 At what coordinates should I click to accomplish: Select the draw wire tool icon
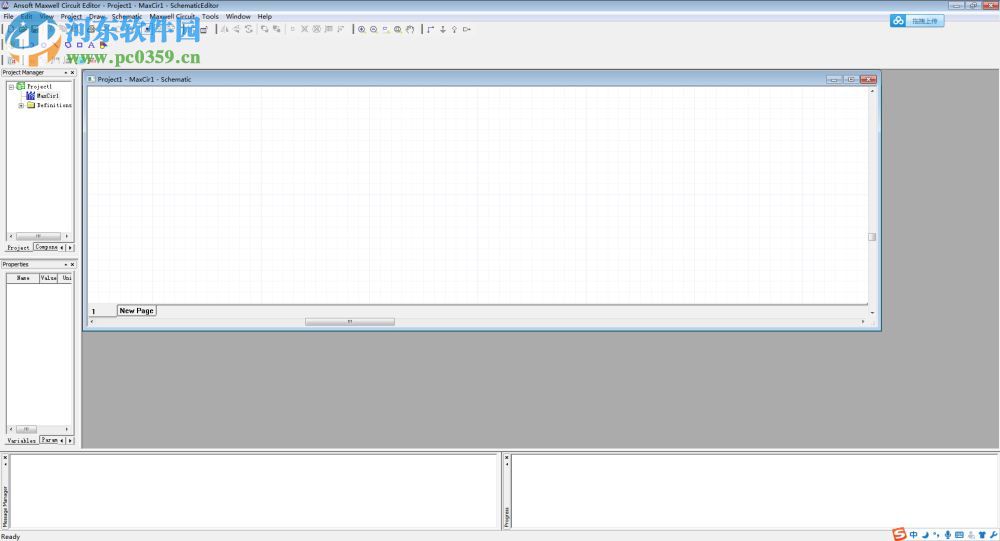(430, 29)
